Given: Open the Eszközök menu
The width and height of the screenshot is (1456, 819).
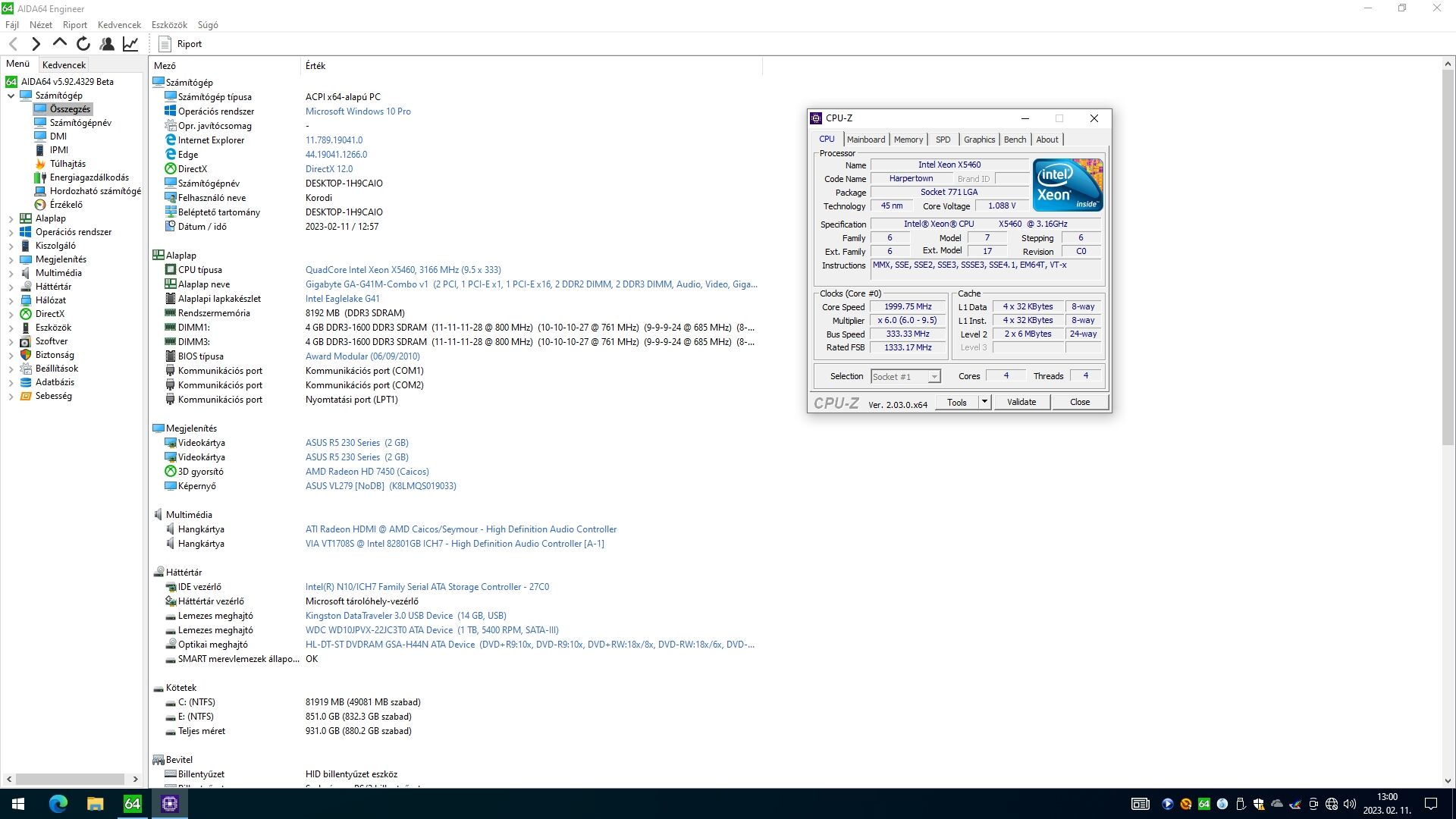Looking at the screenshot, I should [168, 25].
